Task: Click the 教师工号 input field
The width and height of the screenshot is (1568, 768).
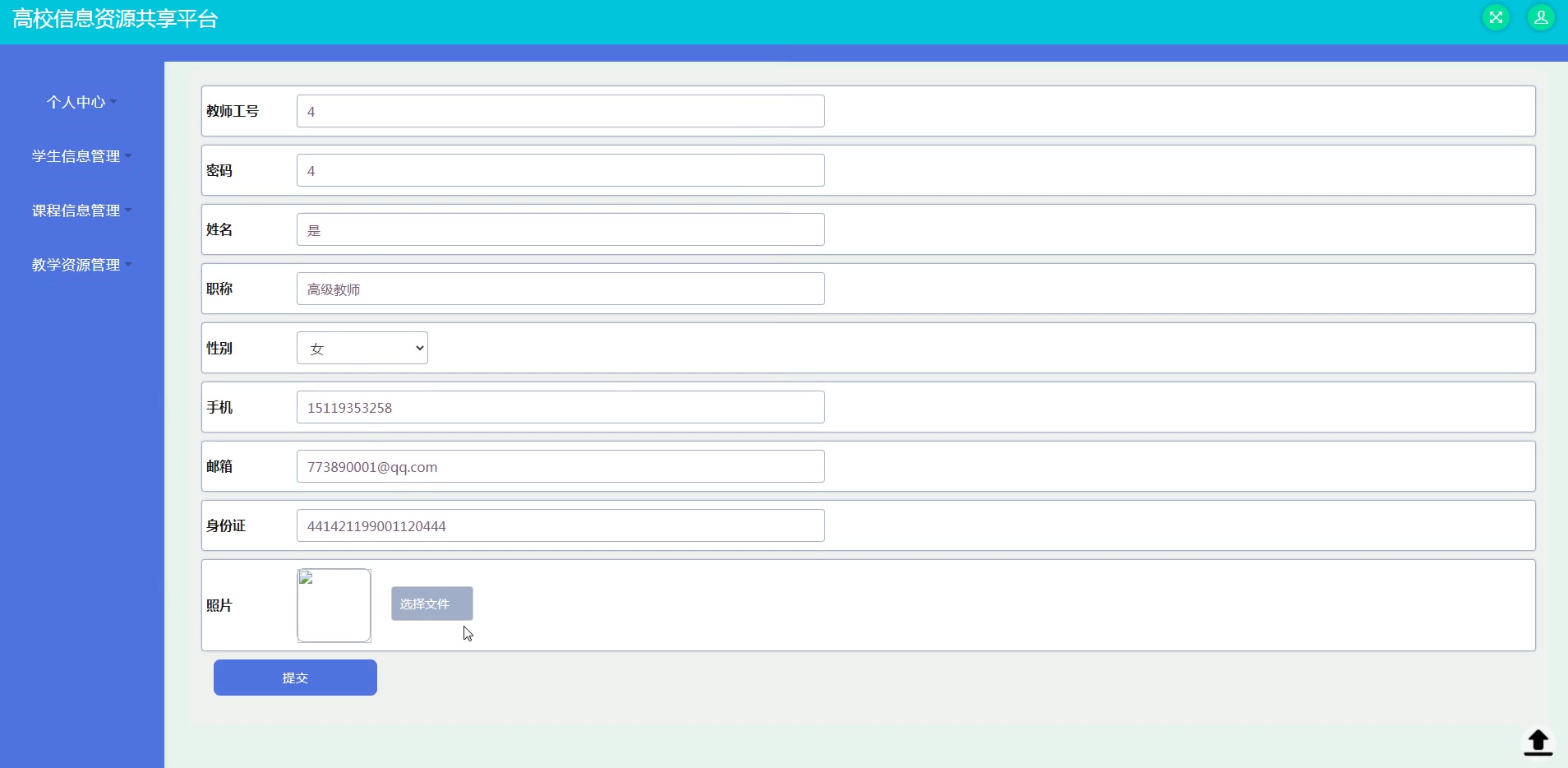Action: 560,111
